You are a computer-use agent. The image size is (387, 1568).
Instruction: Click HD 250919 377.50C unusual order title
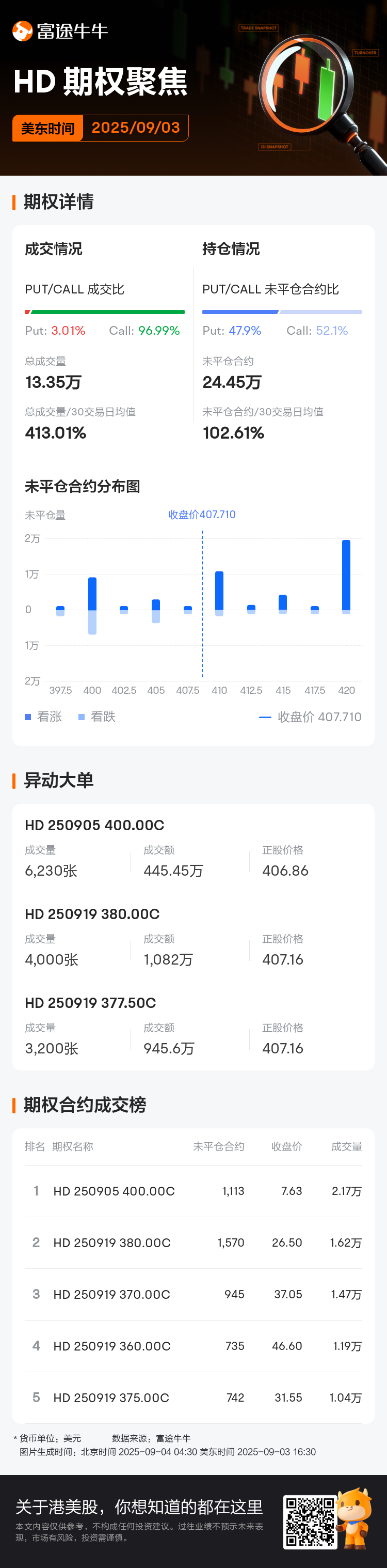[90, 1002]
